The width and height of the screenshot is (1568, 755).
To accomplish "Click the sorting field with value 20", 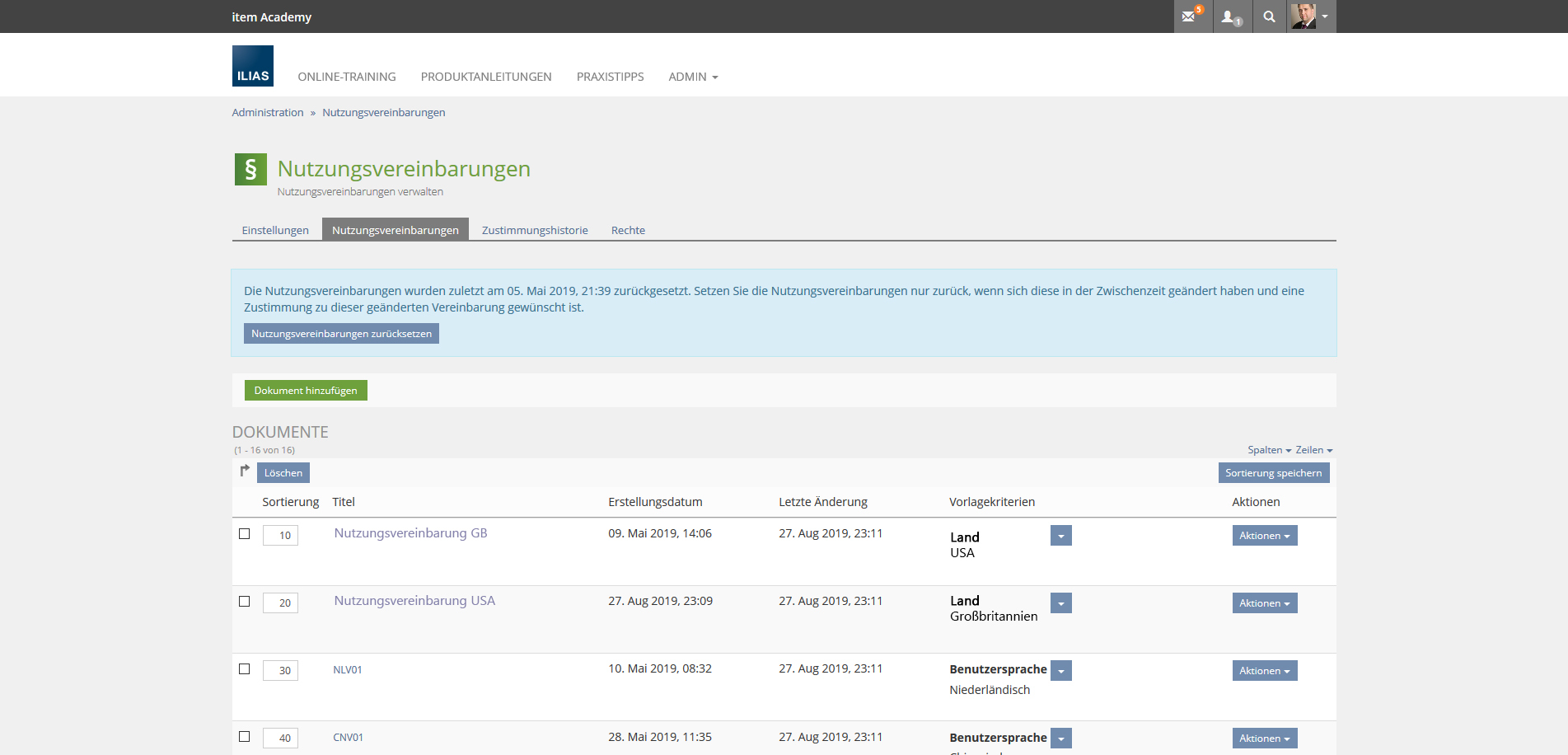I will pyautogui.click(x=281, y=603).
